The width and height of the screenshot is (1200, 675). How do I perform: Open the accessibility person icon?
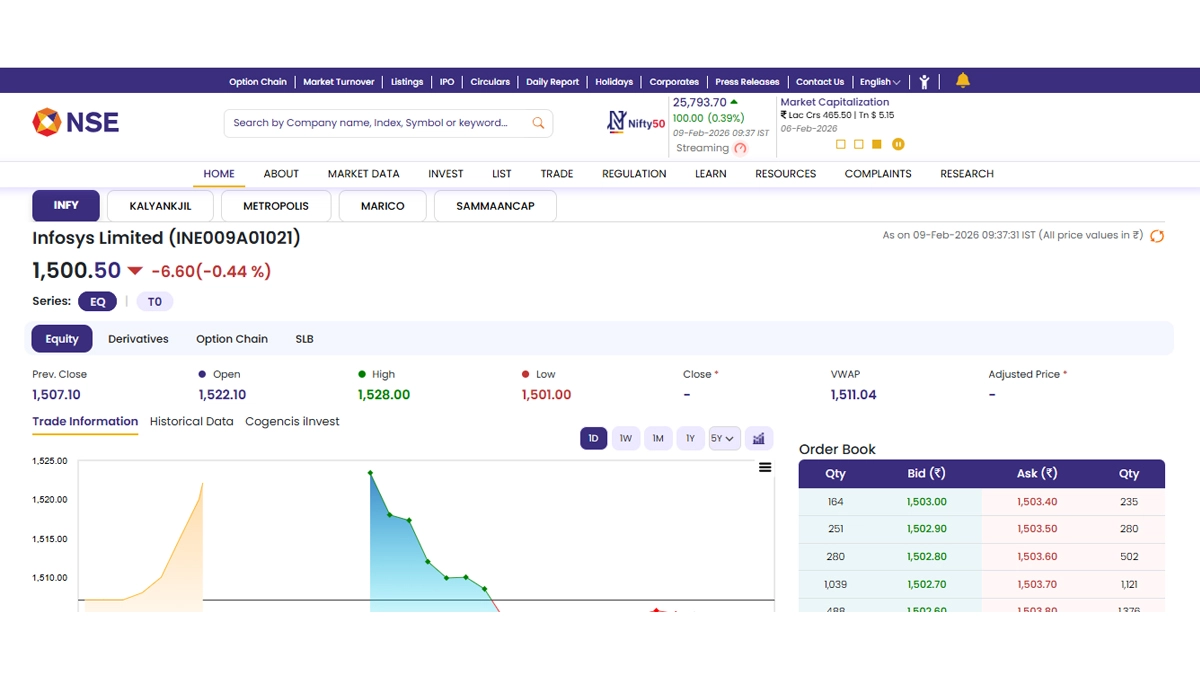click(x=925, y=82)
